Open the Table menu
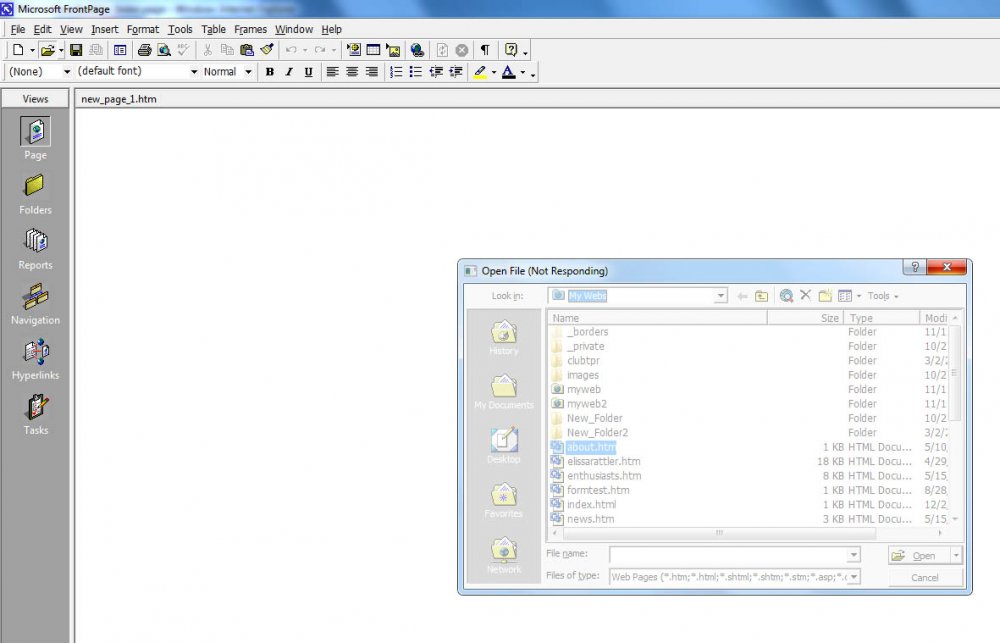Screen dimensions: 1000x643 pyautogui.click(x=213, y=29)
